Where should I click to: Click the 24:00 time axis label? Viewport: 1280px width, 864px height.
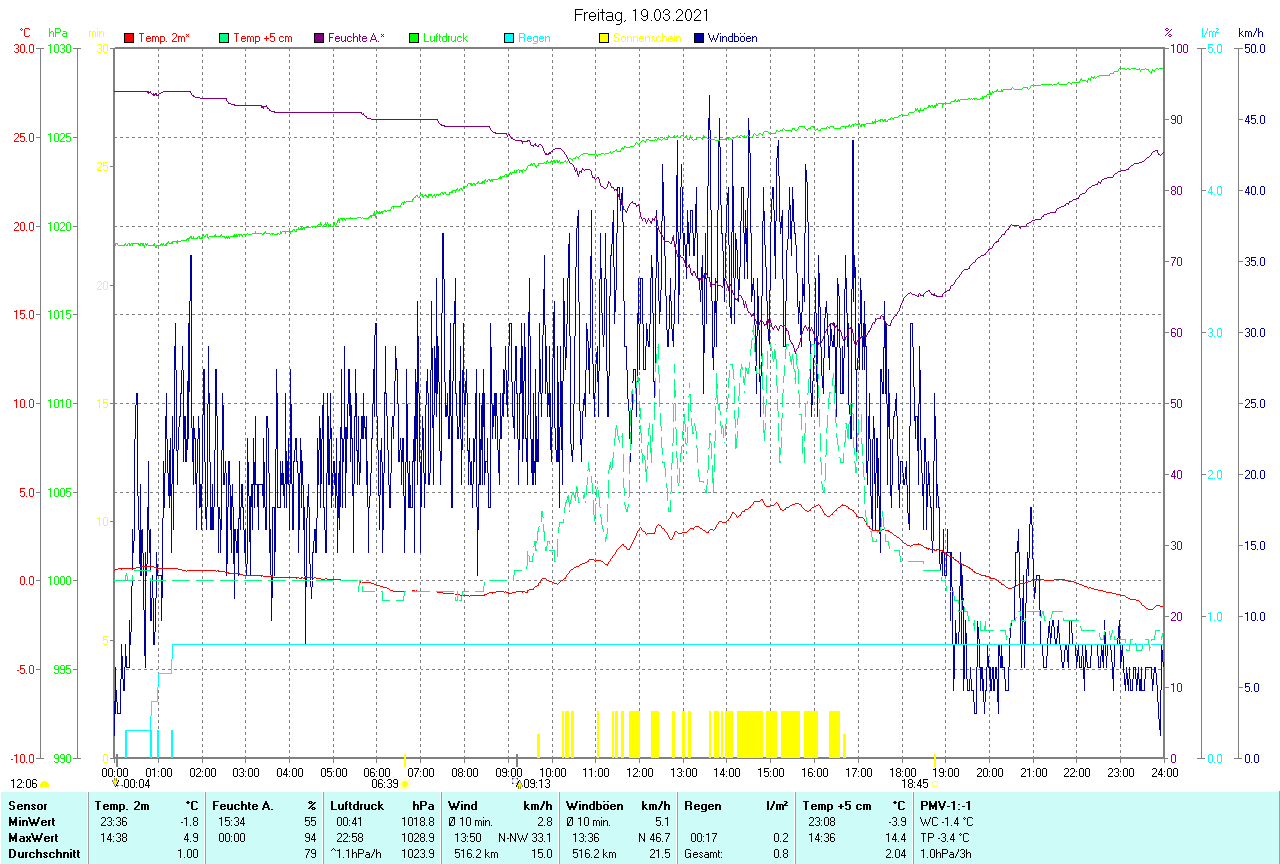(x=1165, y=772)
